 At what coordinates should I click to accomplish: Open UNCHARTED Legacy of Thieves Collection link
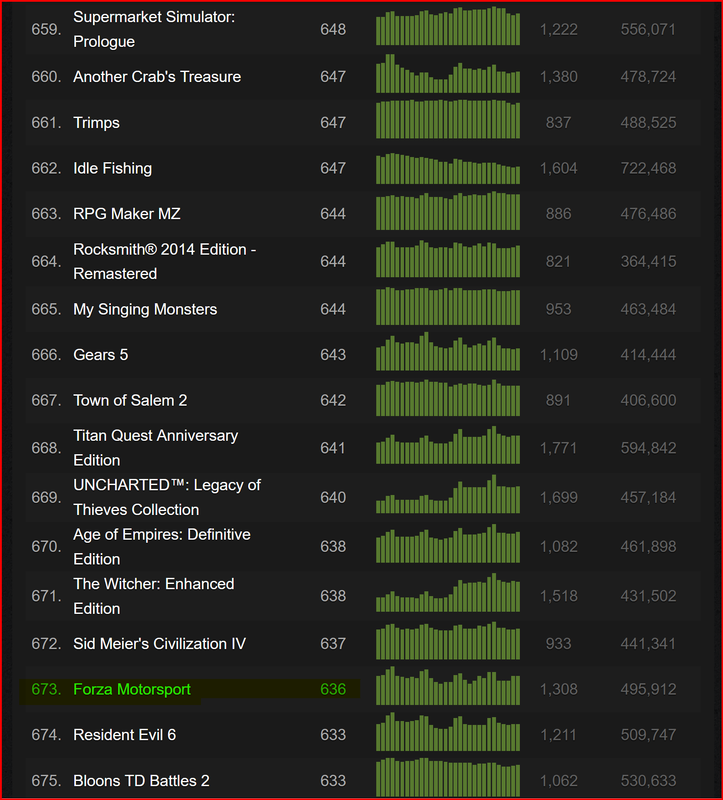tap(167, 497)
